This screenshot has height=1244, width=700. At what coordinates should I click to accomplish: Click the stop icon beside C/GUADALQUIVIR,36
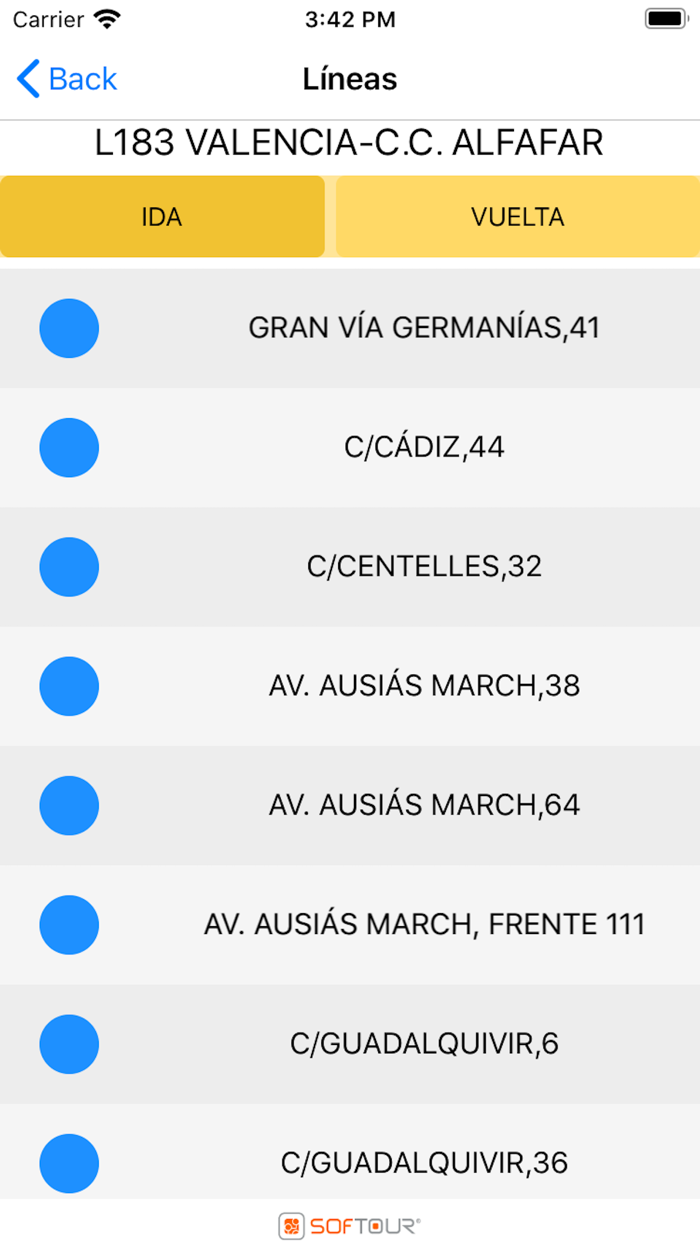pyautogui.click(x=69, y=1163)
